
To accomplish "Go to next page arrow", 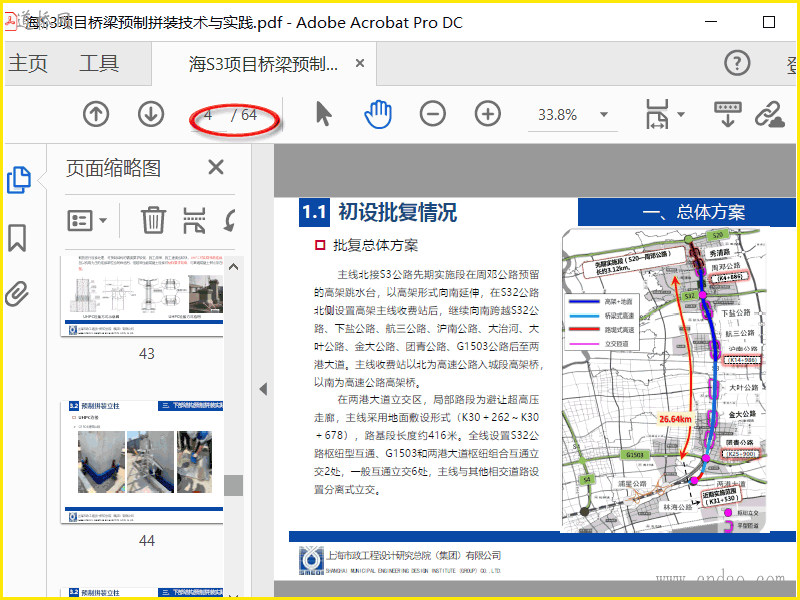I will point(151,114).
